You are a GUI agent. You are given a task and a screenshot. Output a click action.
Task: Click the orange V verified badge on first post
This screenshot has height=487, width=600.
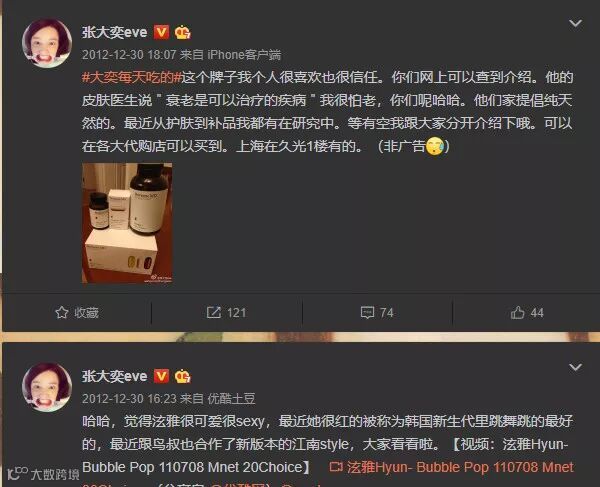[x=161, y=32]
